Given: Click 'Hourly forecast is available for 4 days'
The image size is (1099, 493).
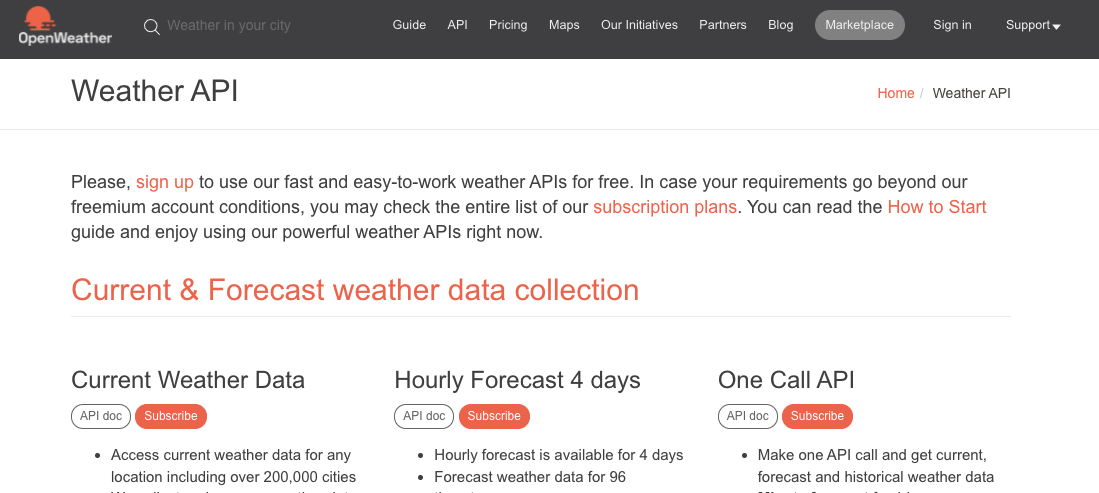Looking at the screenshot, I should [559, 455].
